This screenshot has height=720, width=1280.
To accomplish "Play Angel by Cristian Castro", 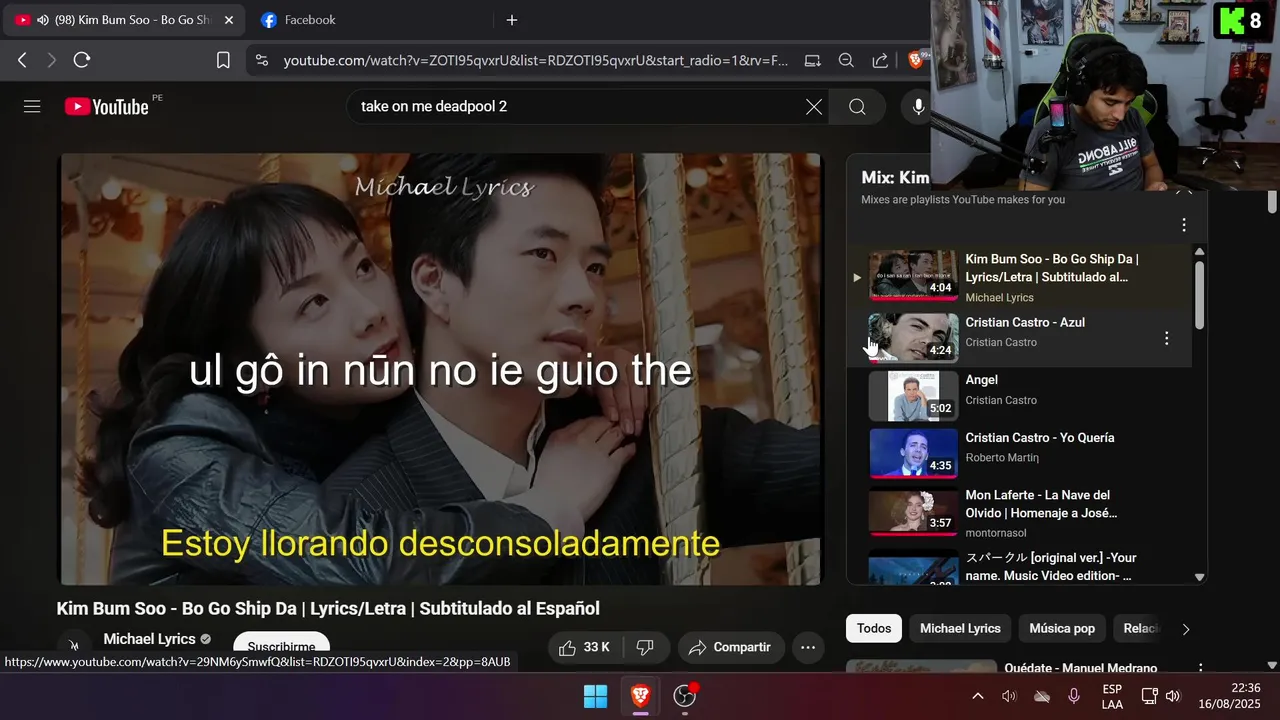I will 1020,394.
